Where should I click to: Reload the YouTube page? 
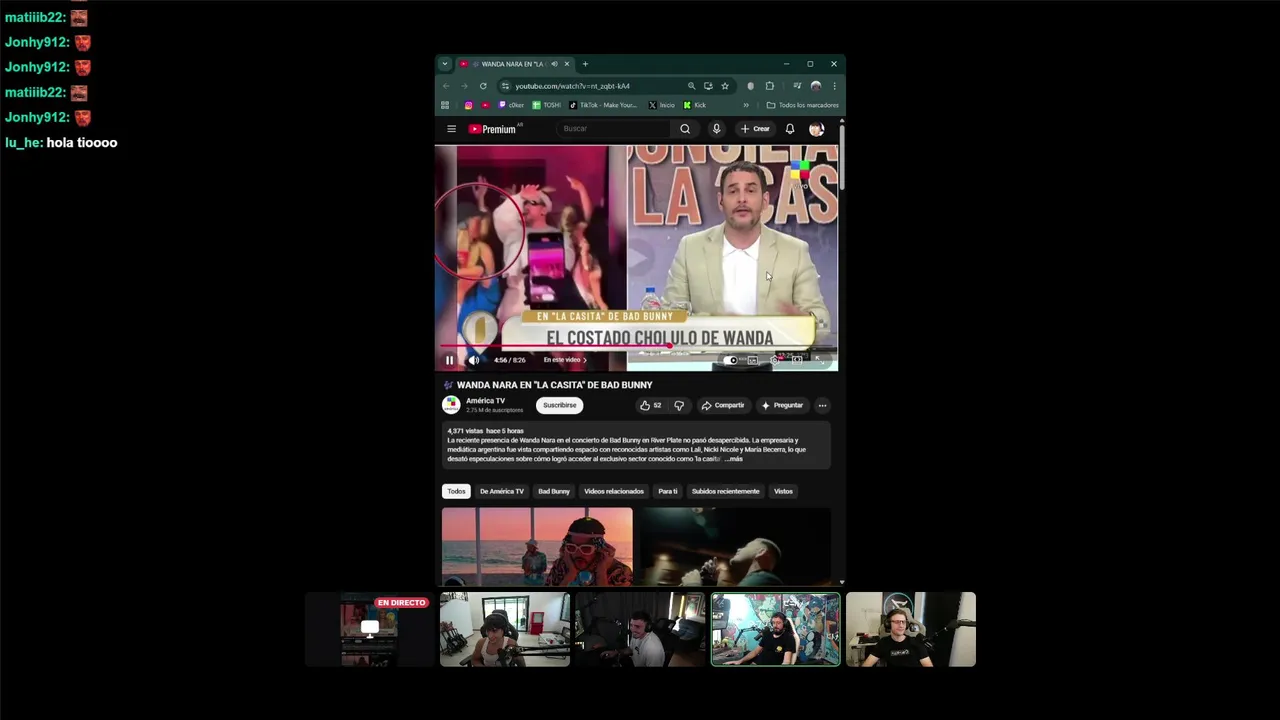coord(483,86)
